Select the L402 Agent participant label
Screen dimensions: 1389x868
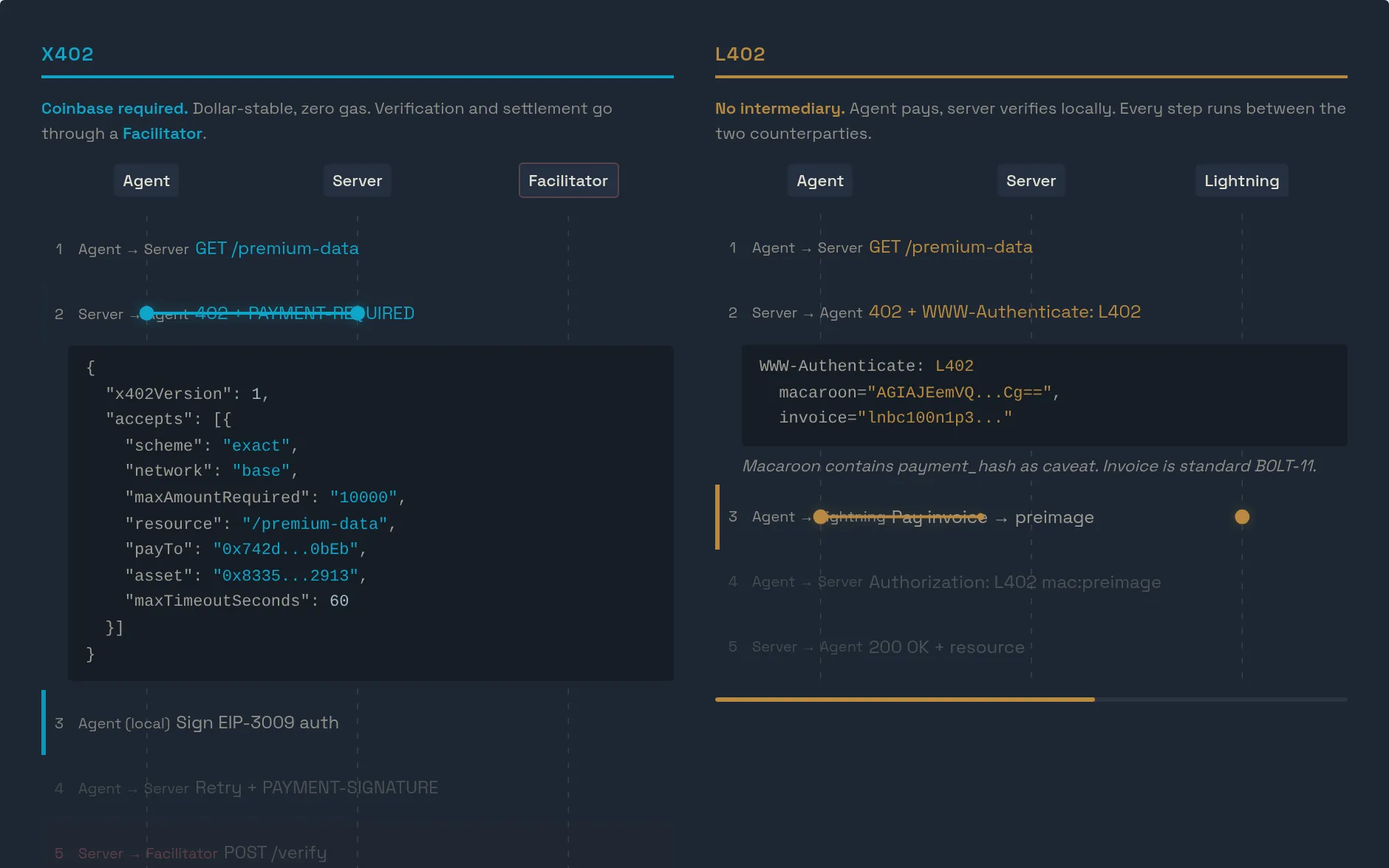pos(819,181)
